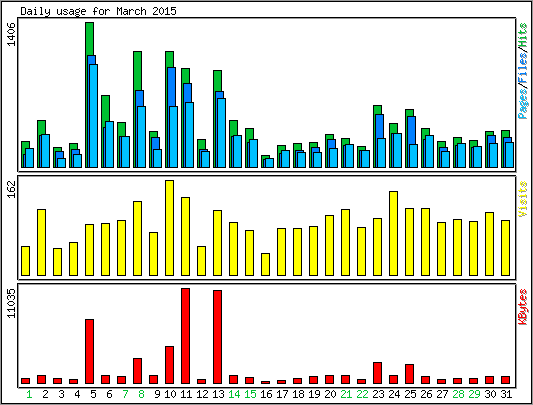Click the yellow Visits legend label
The image size is (533, 405).
pyautogui.click(x=523, y=199)
